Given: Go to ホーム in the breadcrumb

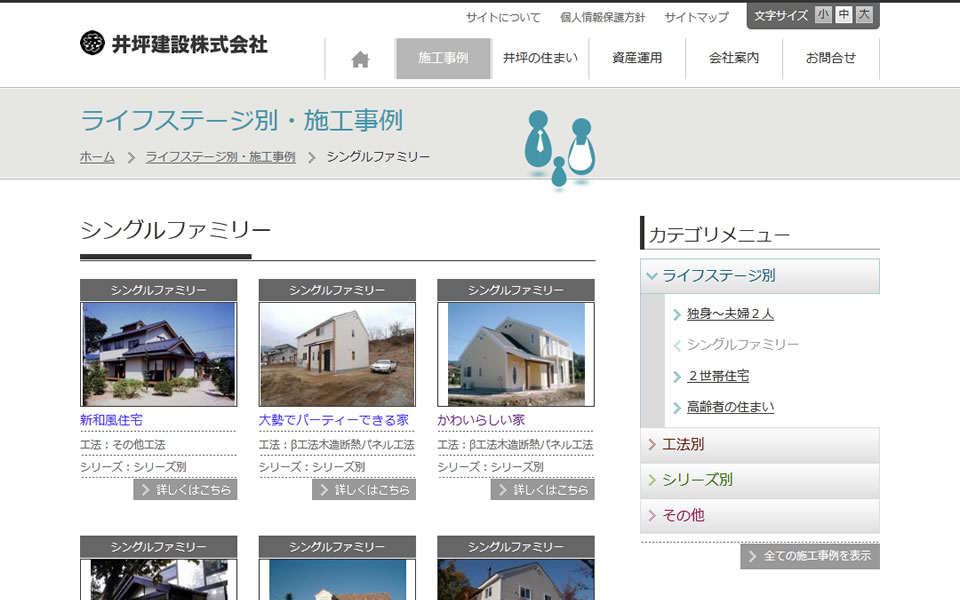Looking at the screenshot, I should pyautogui.click(x=97, y=157).
